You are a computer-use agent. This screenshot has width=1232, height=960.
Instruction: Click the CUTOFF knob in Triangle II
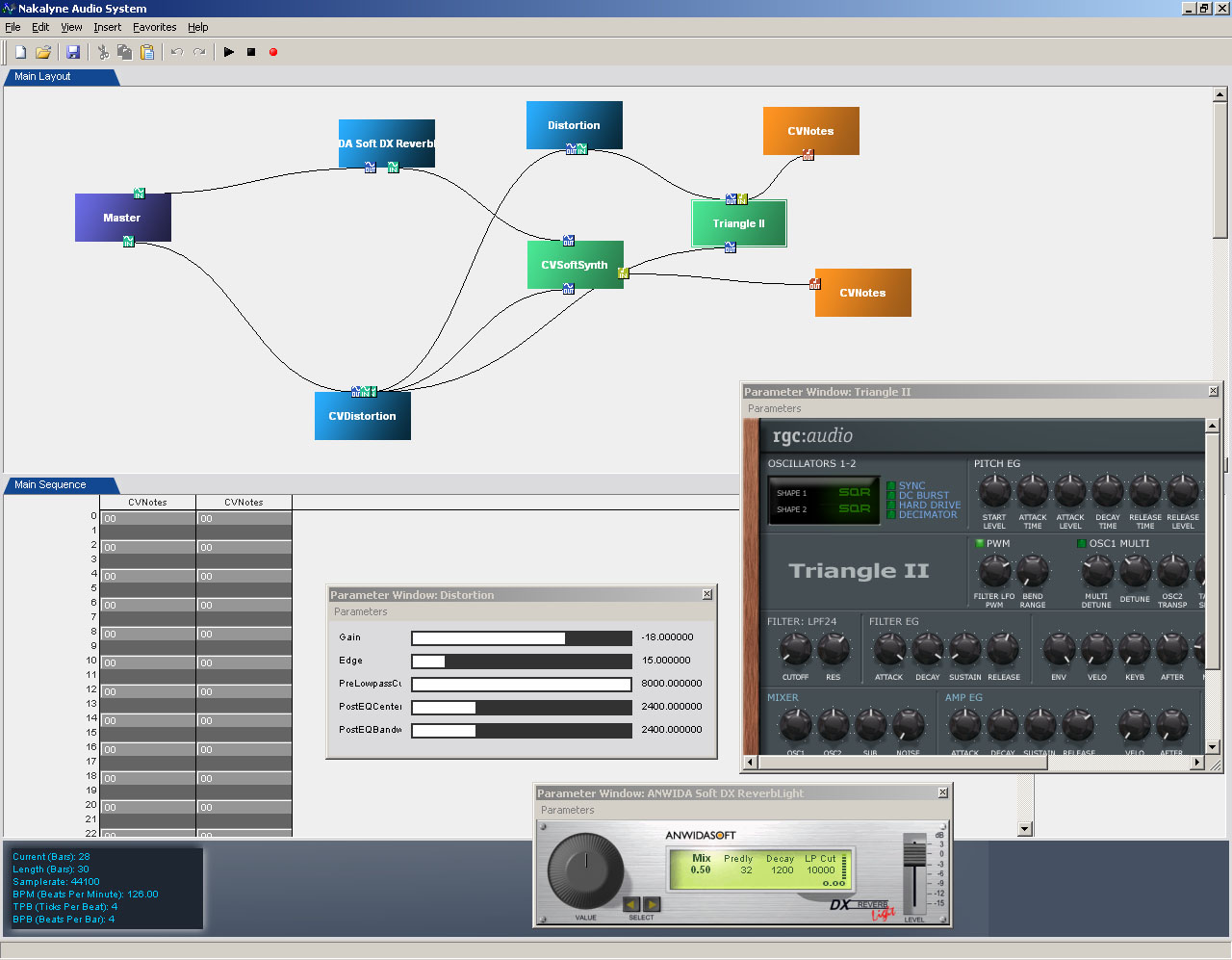coord(795,650)
